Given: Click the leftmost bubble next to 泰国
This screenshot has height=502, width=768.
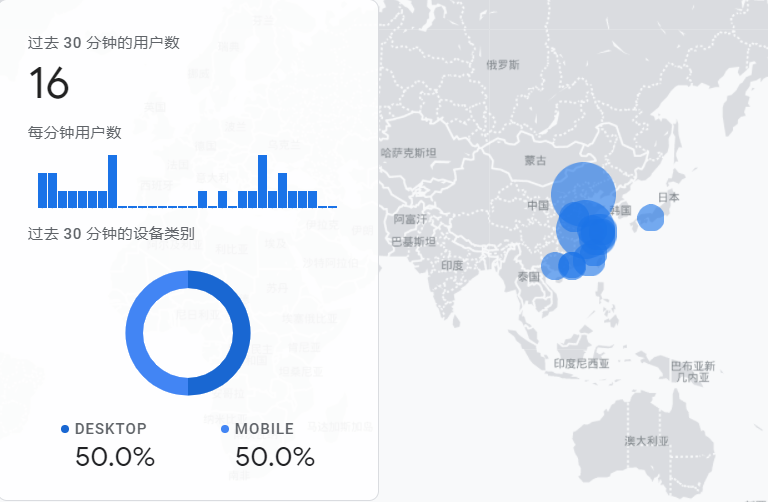Looking at the screenshot, I should [554, 266].
